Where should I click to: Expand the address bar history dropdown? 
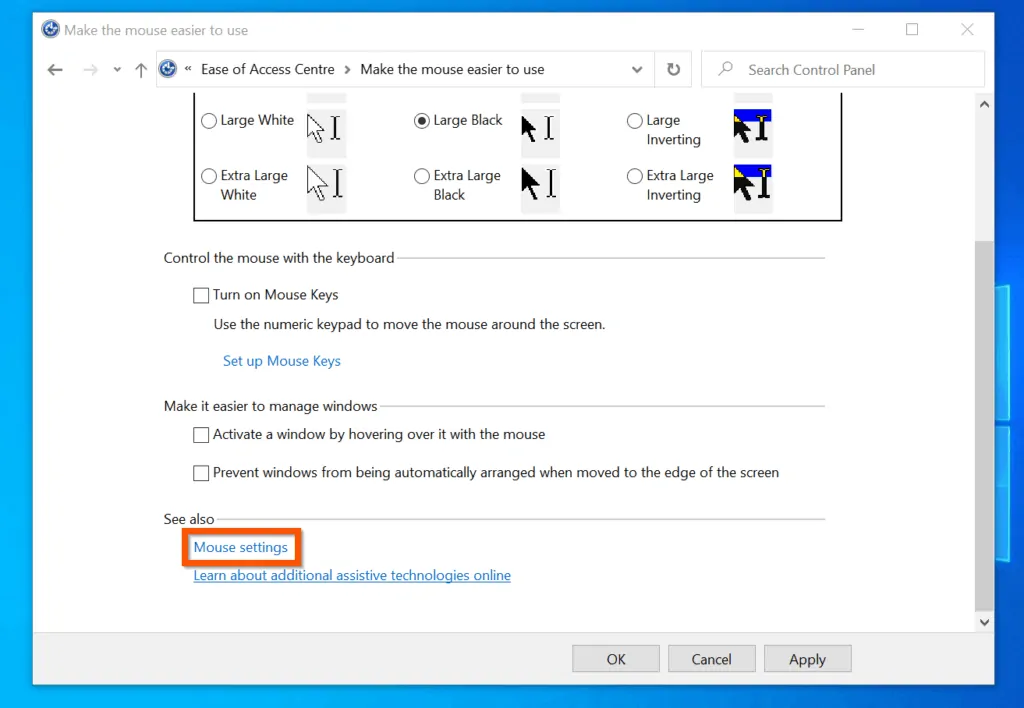tap(637, 70)
